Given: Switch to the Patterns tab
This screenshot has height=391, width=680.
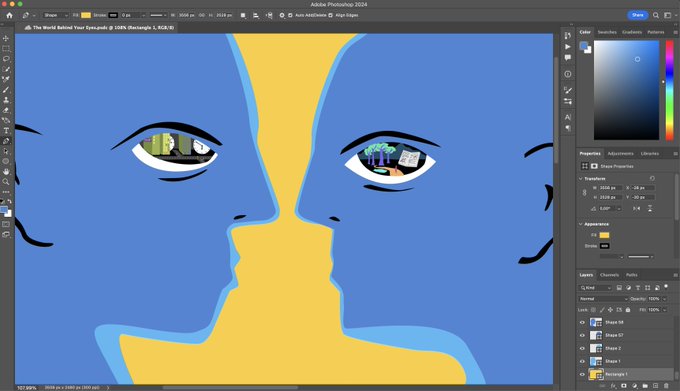Looking at the screenshot, I should click(656, 32).
